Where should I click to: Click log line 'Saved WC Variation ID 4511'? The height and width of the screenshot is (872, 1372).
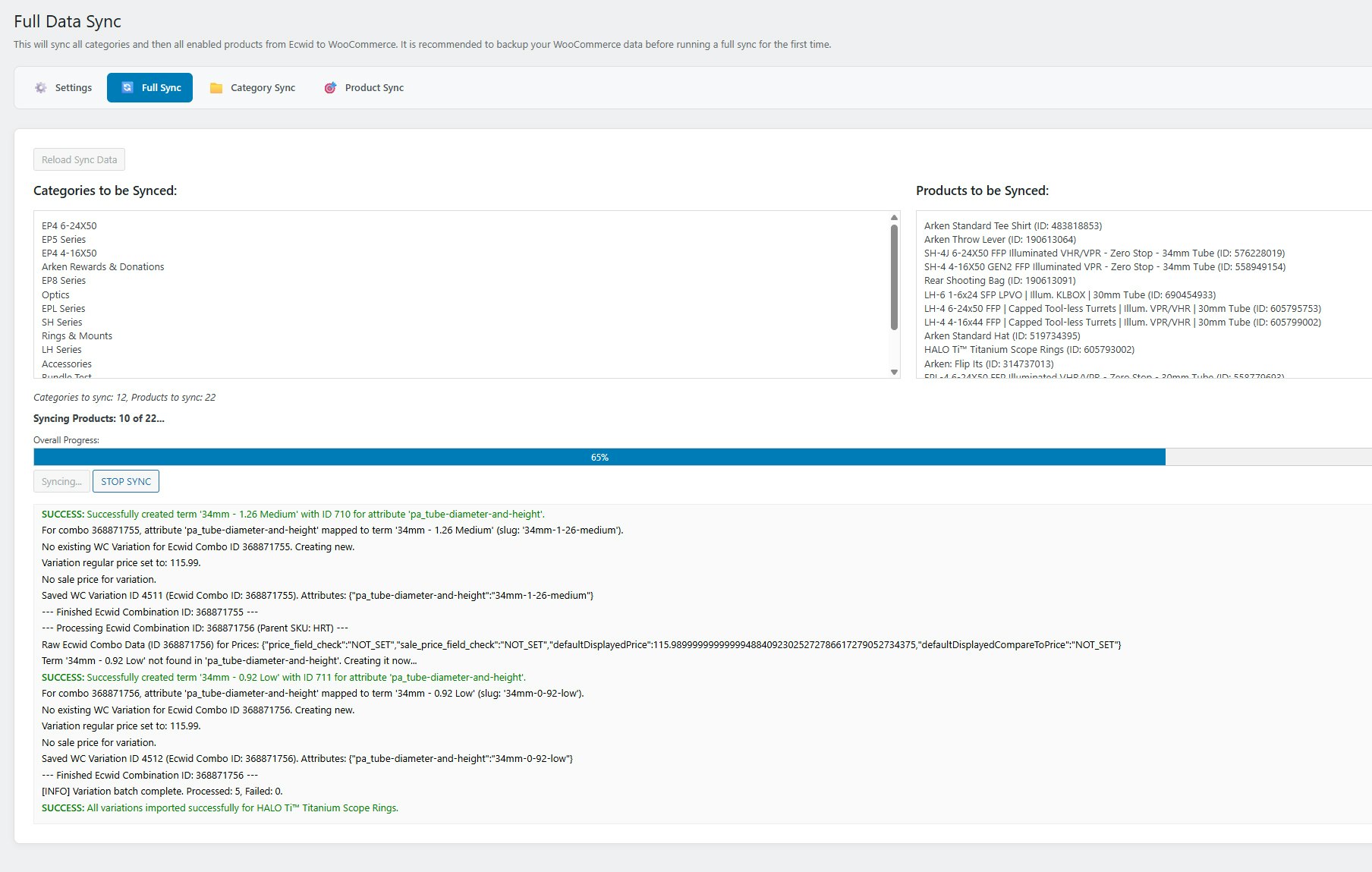317,595
